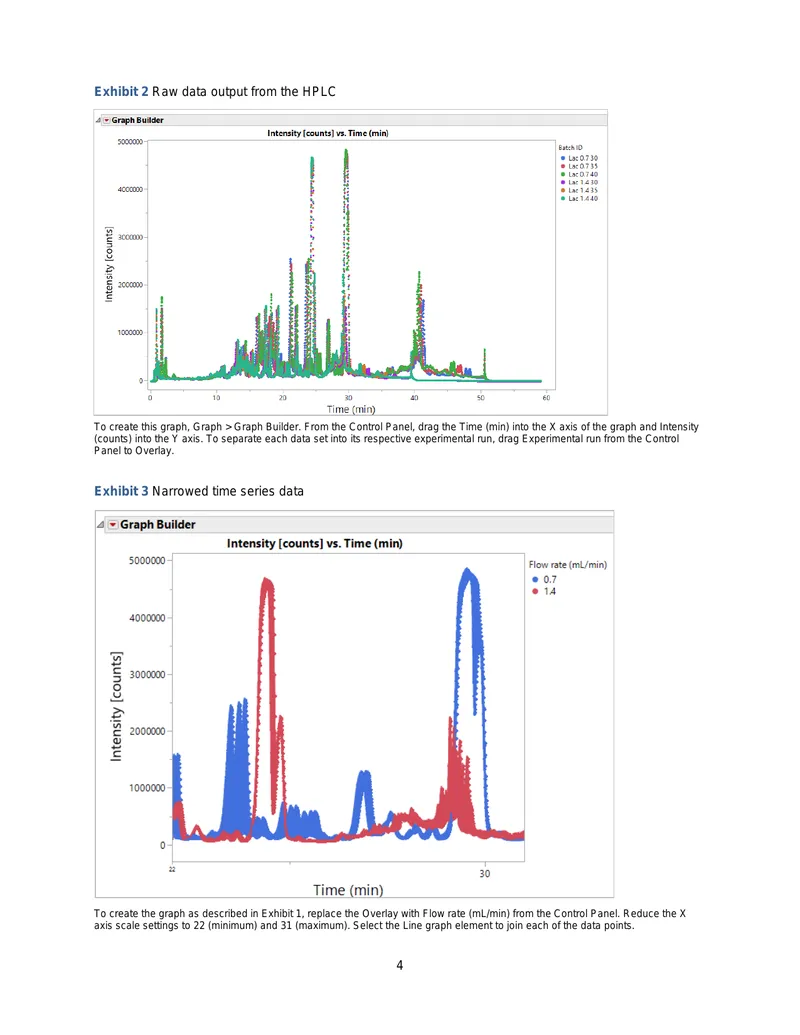
Task: Click the '22' tick on Exhibit 3 X axis
Action: tap(172, 869)
